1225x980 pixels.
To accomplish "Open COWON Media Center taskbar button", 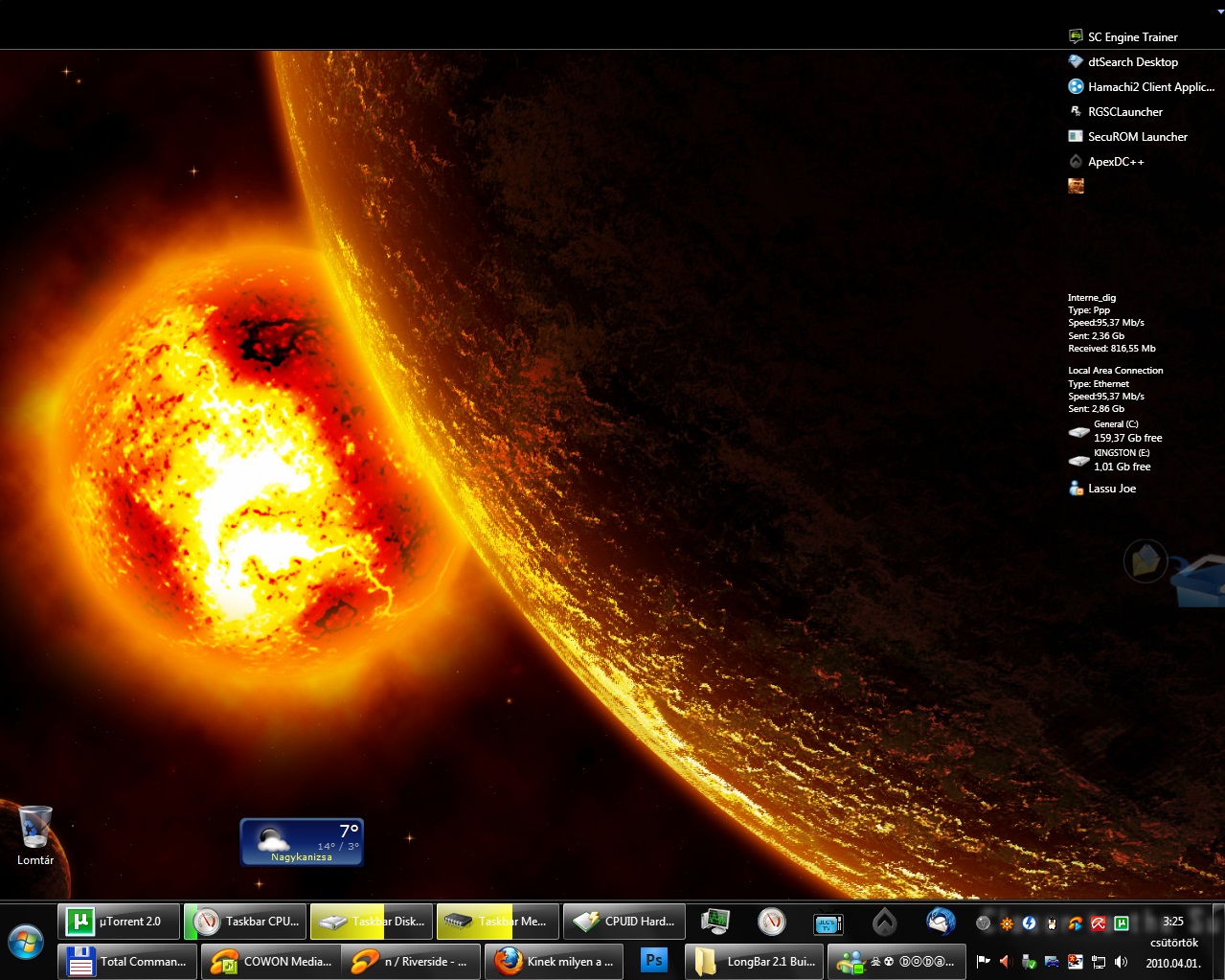I will [270, 962].
